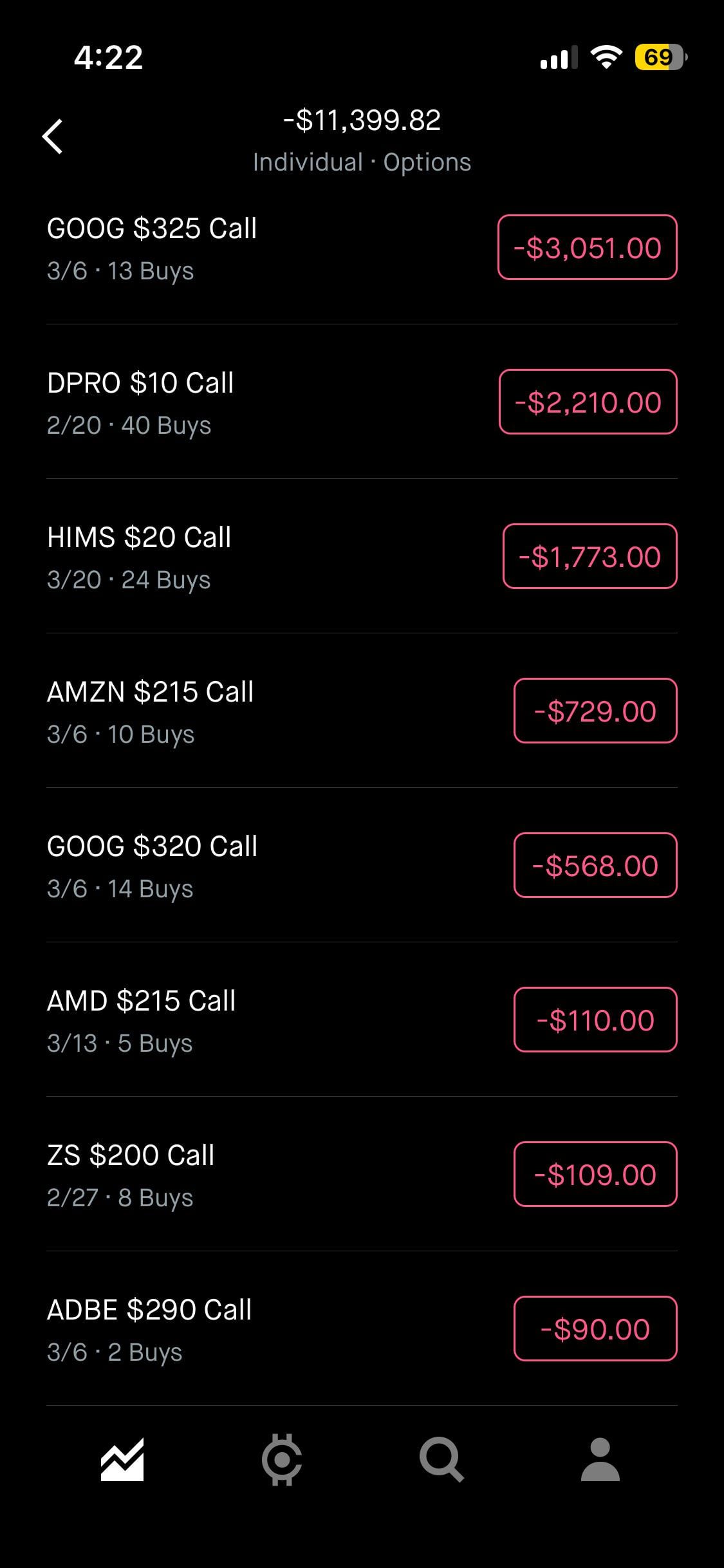Tap the cellular signal bars icon
The image size is (724, 1568).
[558, 58]
